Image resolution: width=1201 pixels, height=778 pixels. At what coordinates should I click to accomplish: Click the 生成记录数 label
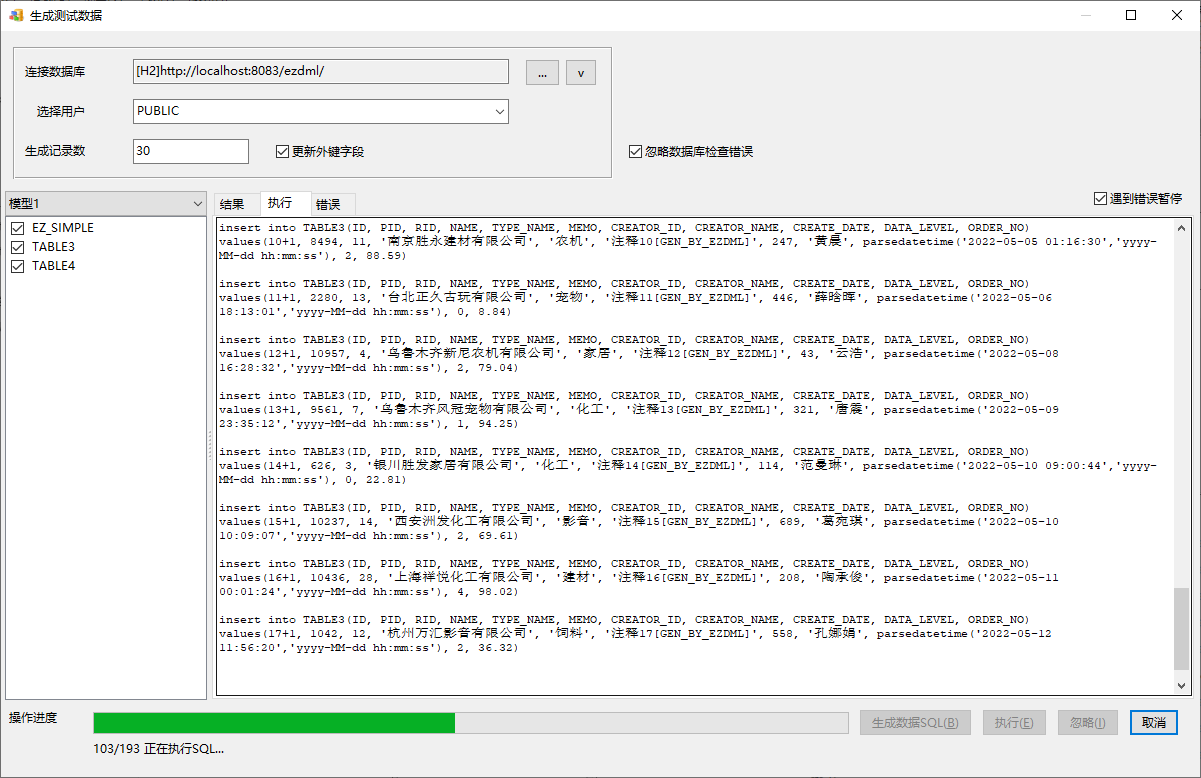click(x=55, y=151)
